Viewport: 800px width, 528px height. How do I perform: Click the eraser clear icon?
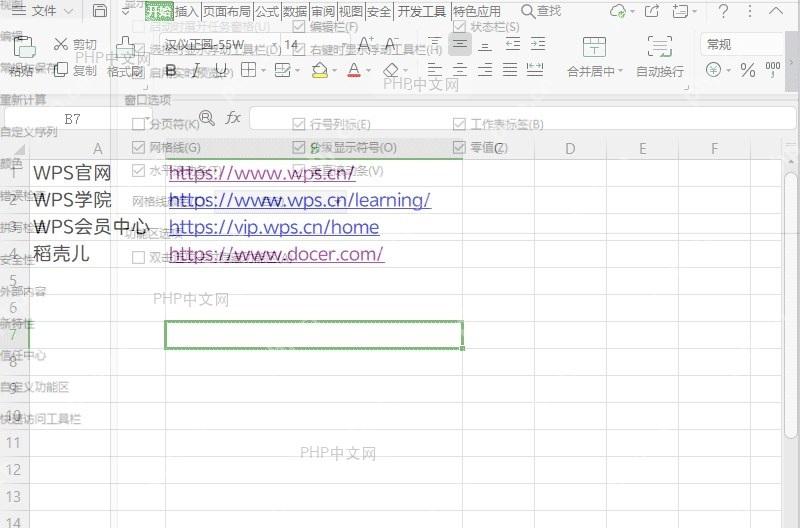point(391,70)
